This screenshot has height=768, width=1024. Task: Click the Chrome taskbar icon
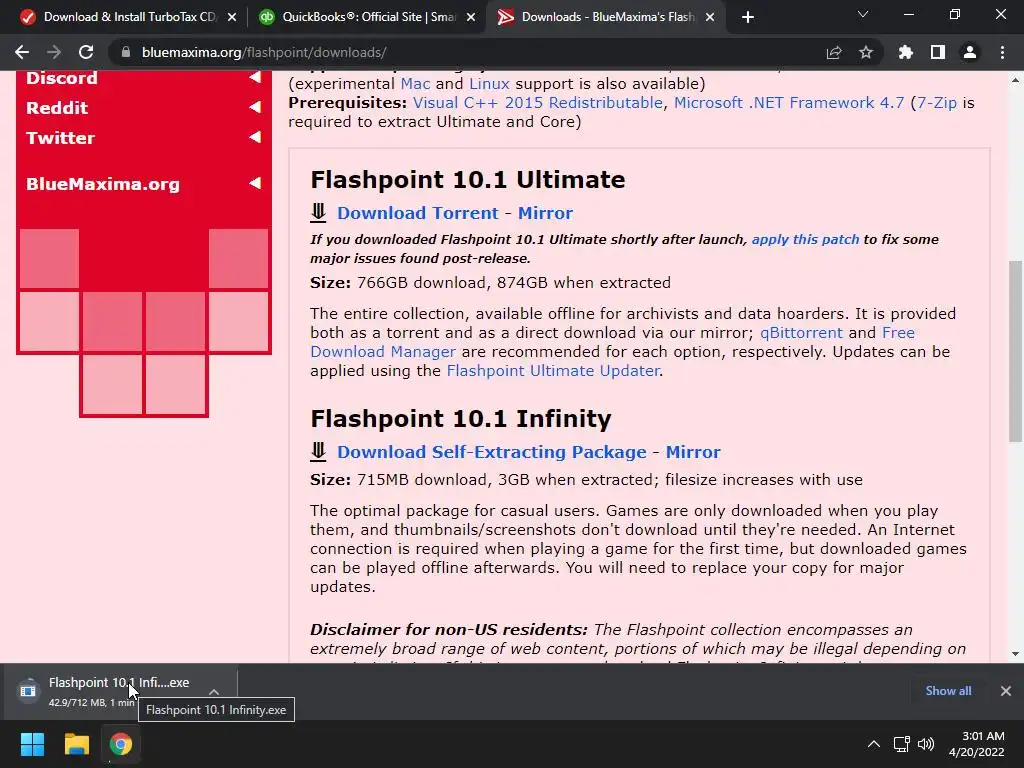click(120, 744)
